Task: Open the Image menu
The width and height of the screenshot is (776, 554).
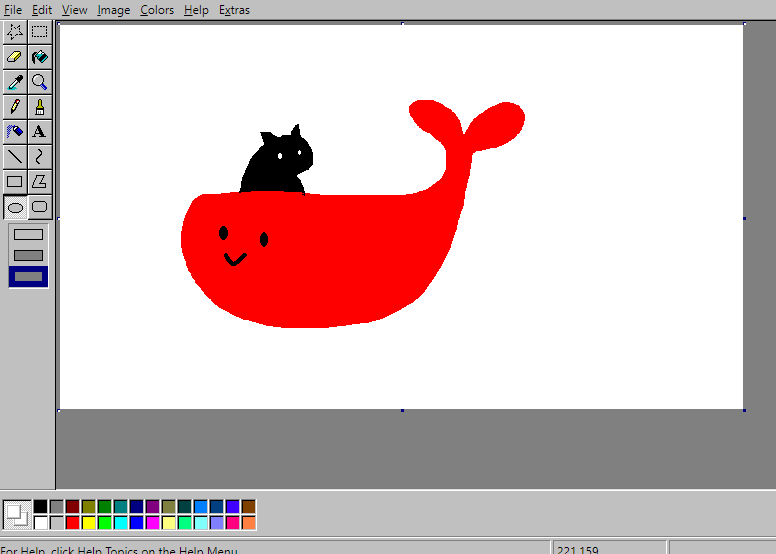Action: (113, 10)
